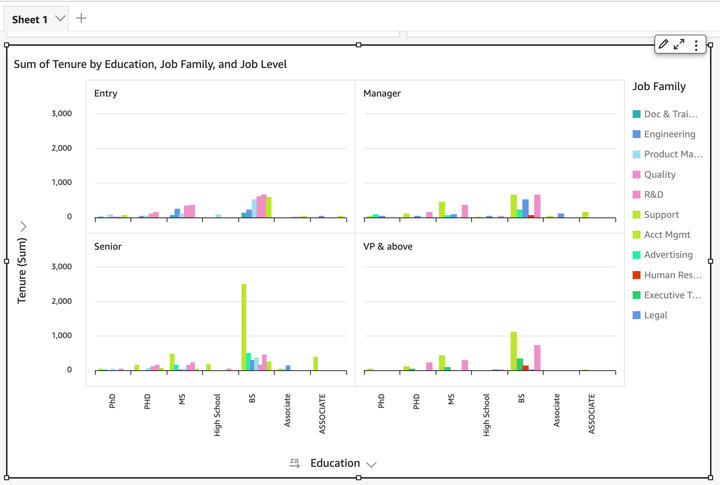Viewport: 720px width, 485px height.
Task: Expand the Tenure (Sum) axis chevron
Action: (23, 227)
